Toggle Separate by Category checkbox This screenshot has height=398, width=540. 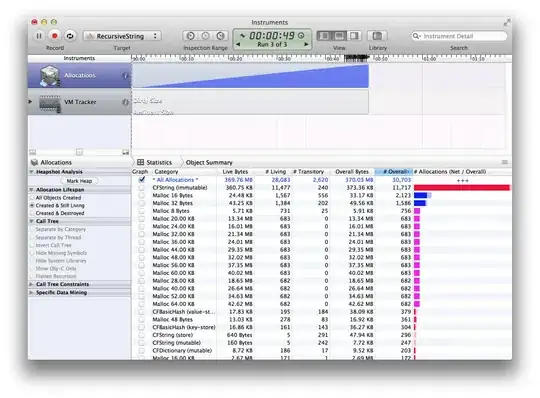(32, 229)
